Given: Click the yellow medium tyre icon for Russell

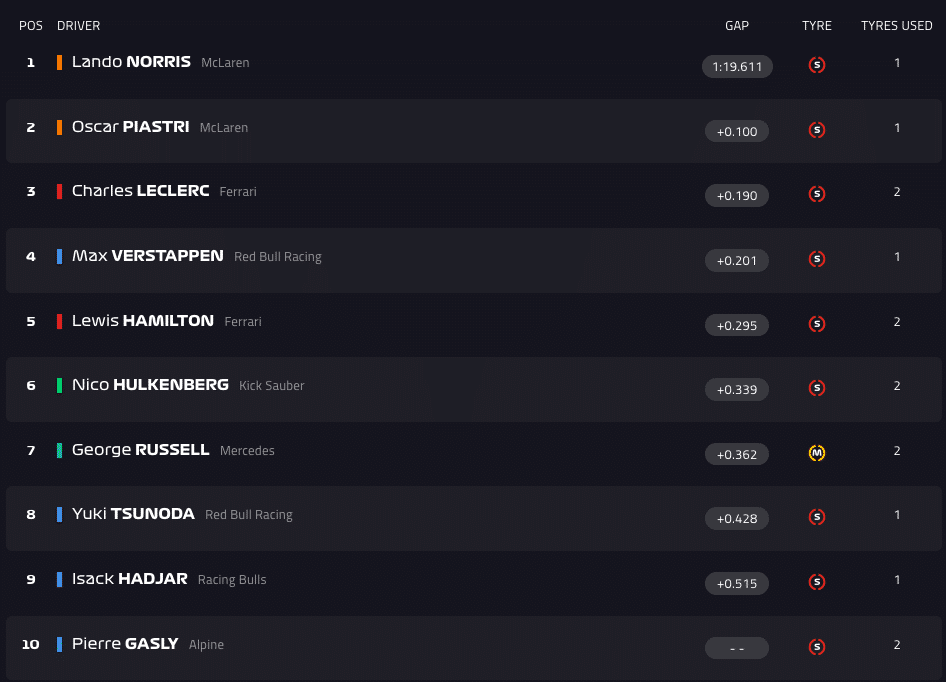Looking at the screenshot, I should point(817,453).
